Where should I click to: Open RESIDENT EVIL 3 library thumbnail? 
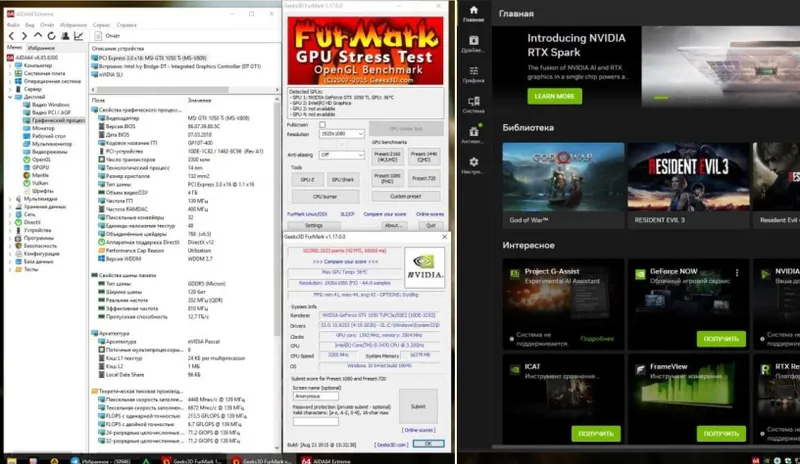pyautogui.click(x=688, y=177)
